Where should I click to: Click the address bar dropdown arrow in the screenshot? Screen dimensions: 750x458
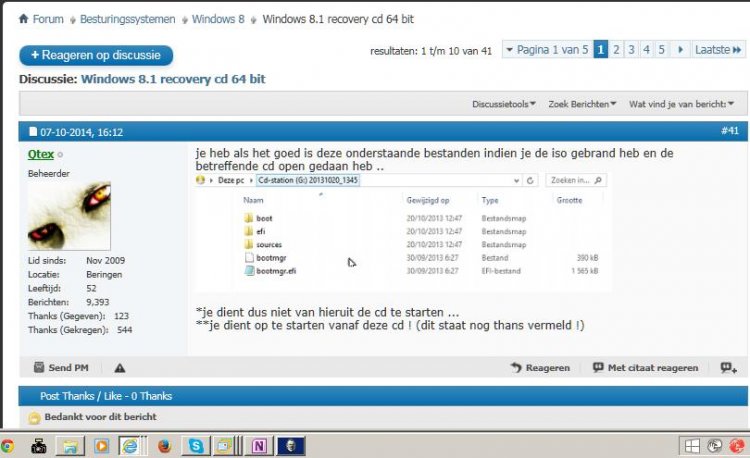517,181
